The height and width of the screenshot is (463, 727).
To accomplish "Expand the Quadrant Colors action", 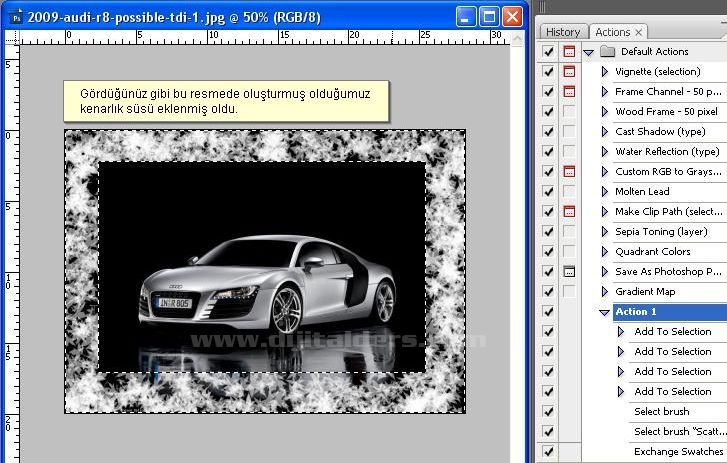I will (605, 251).
